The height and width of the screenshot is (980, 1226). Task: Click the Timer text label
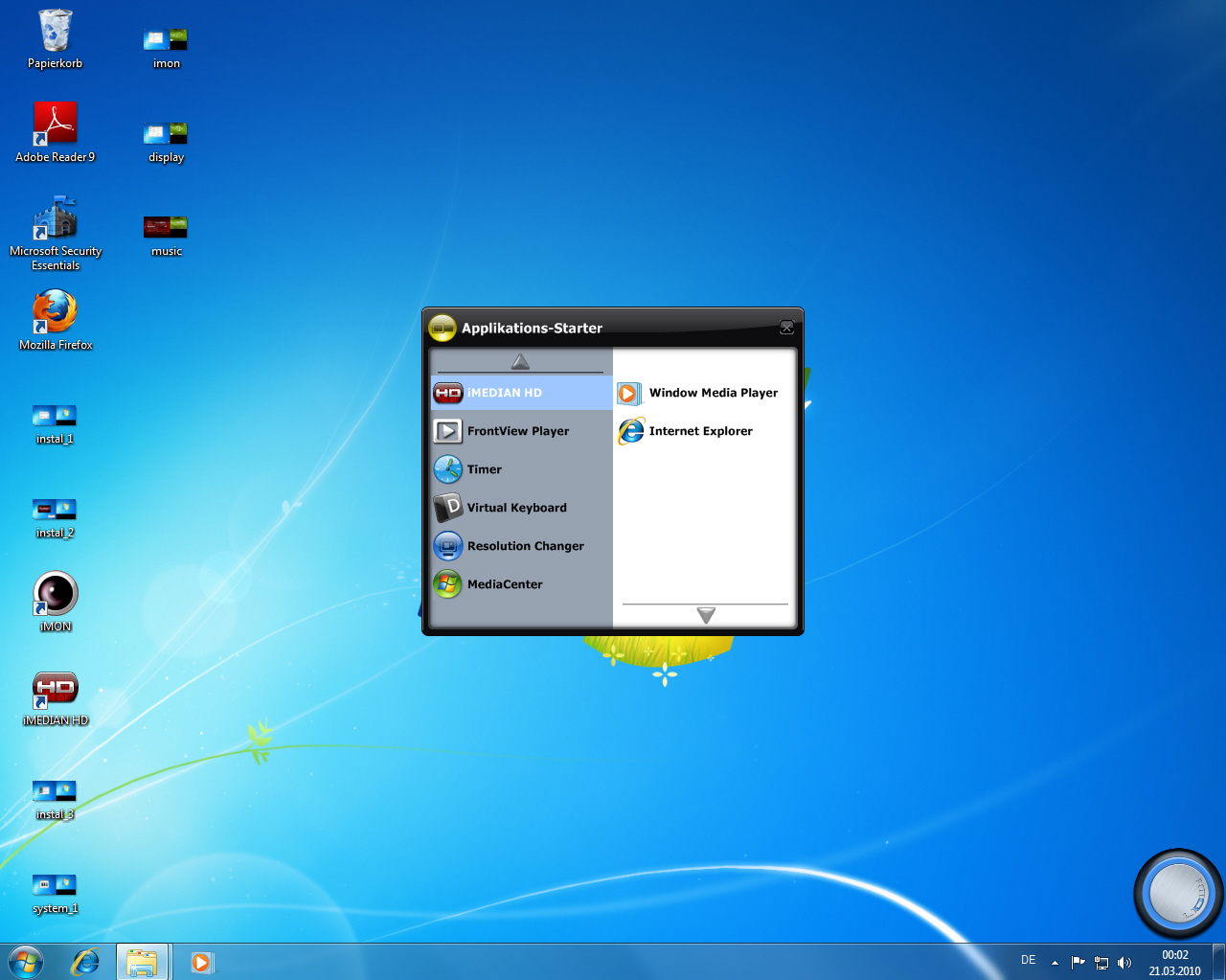[x=485, y=469]
